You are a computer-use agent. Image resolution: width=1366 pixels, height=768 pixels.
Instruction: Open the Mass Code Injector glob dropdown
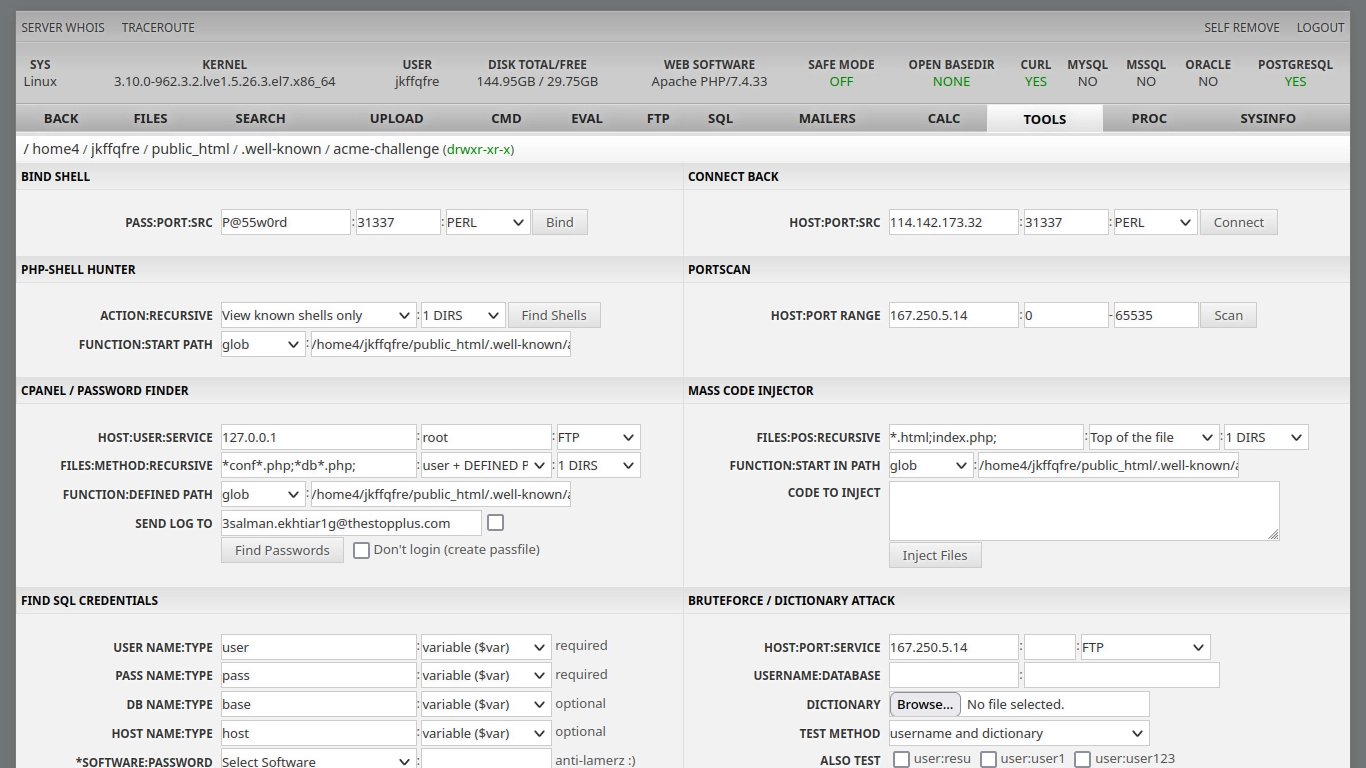pyautogui.click(x=930, y=465)
